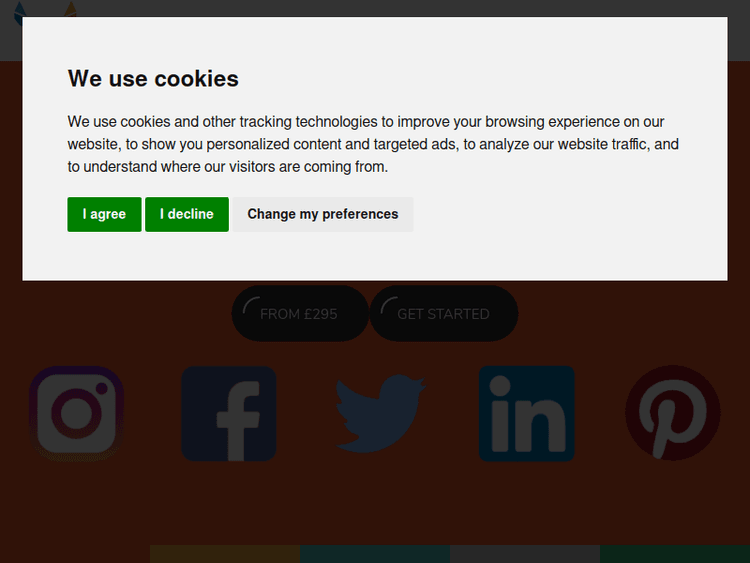750x563 pixels.
Task: Accept cookies with I agree
Action: (104, 214)
